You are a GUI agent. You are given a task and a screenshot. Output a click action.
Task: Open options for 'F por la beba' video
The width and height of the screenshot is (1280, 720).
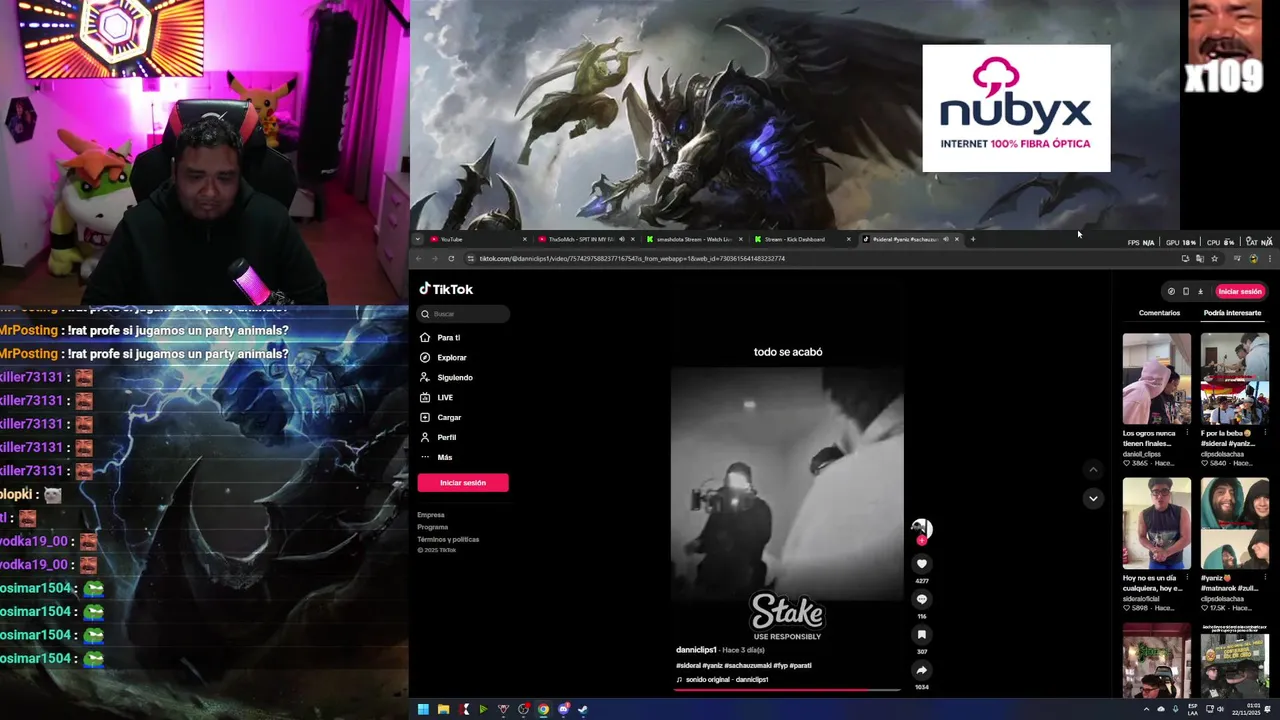pyautogui.click(x=1265, y=434)
